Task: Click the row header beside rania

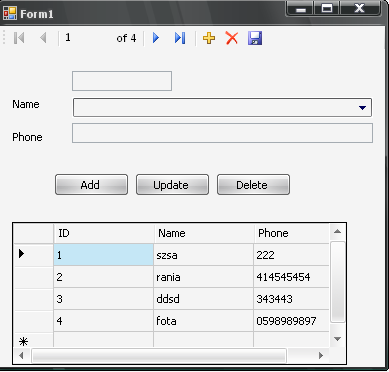Action: pos(33,277)
